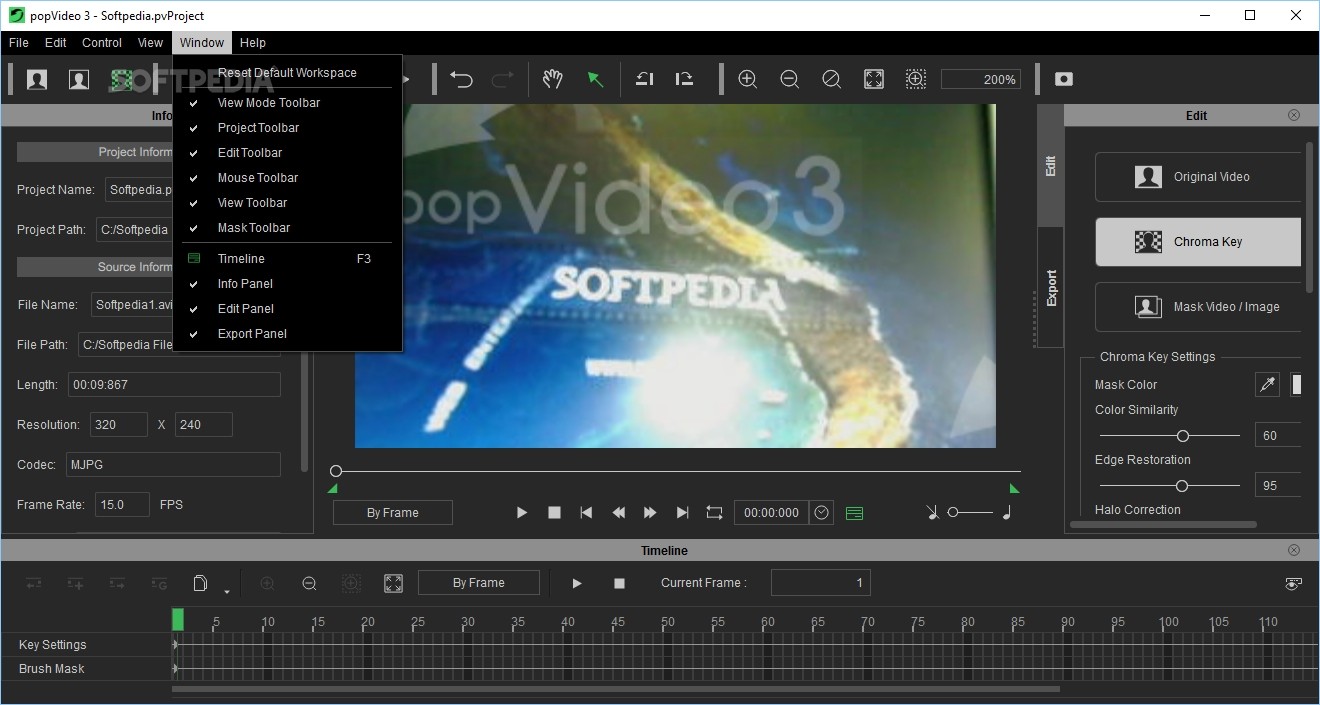Open the Control menu
The height and width of the screenshot is (705, 1320).
coord(102,43)
